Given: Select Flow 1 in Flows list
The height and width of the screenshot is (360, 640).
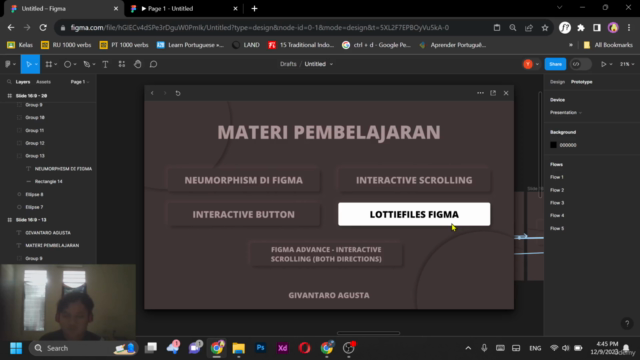Looking at the screenshot, I should click(557, 177).
